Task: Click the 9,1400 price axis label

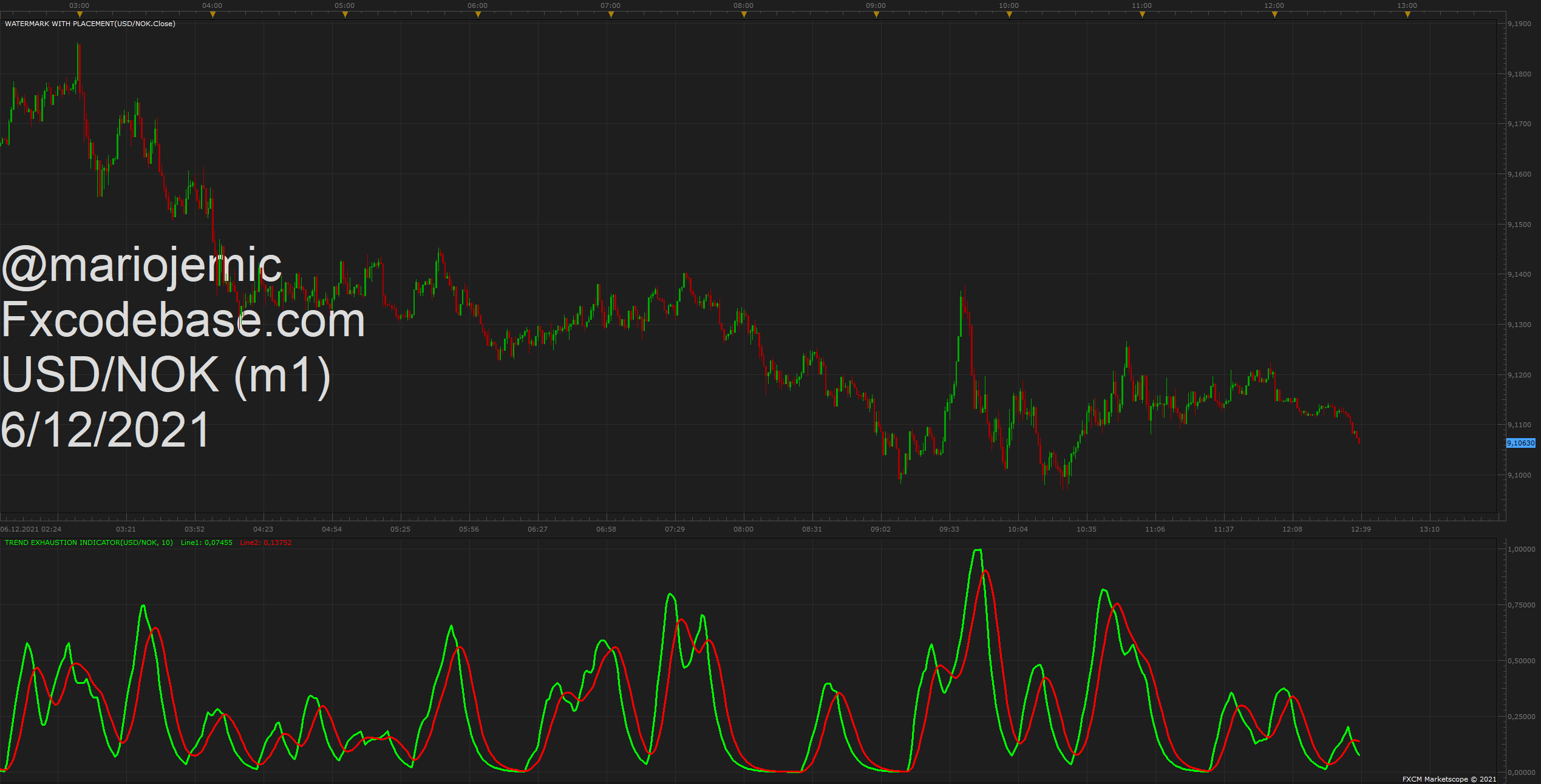Action: click(1519, 274)
